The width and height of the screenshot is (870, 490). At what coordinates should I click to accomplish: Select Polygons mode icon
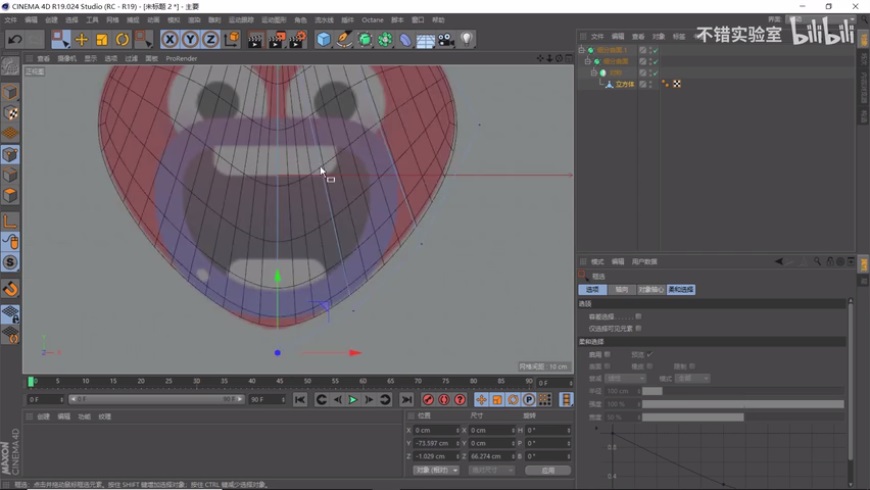(x=10, y=195)
